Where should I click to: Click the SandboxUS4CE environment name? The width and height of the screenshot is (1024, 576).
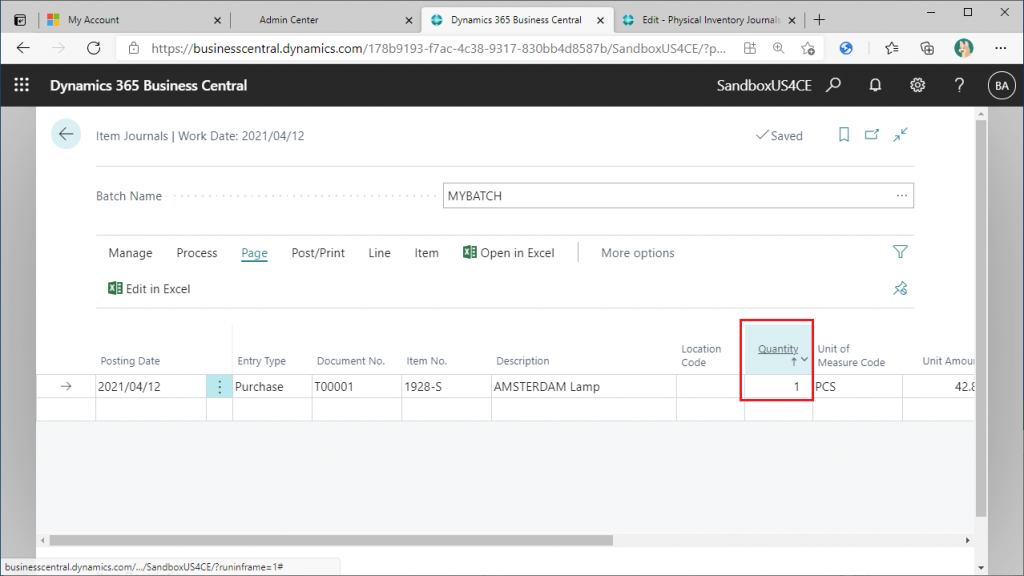[763, 86]
